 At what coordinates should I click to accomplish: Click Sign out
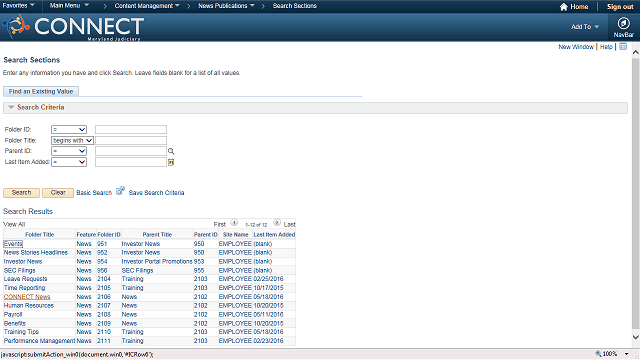(x=620, y=7)
